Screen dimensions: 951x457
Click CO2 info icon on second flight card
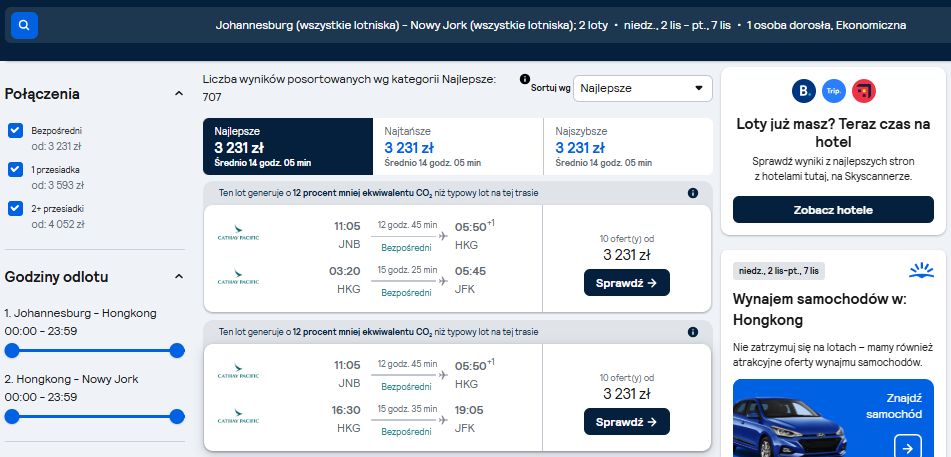coord(693,332)
